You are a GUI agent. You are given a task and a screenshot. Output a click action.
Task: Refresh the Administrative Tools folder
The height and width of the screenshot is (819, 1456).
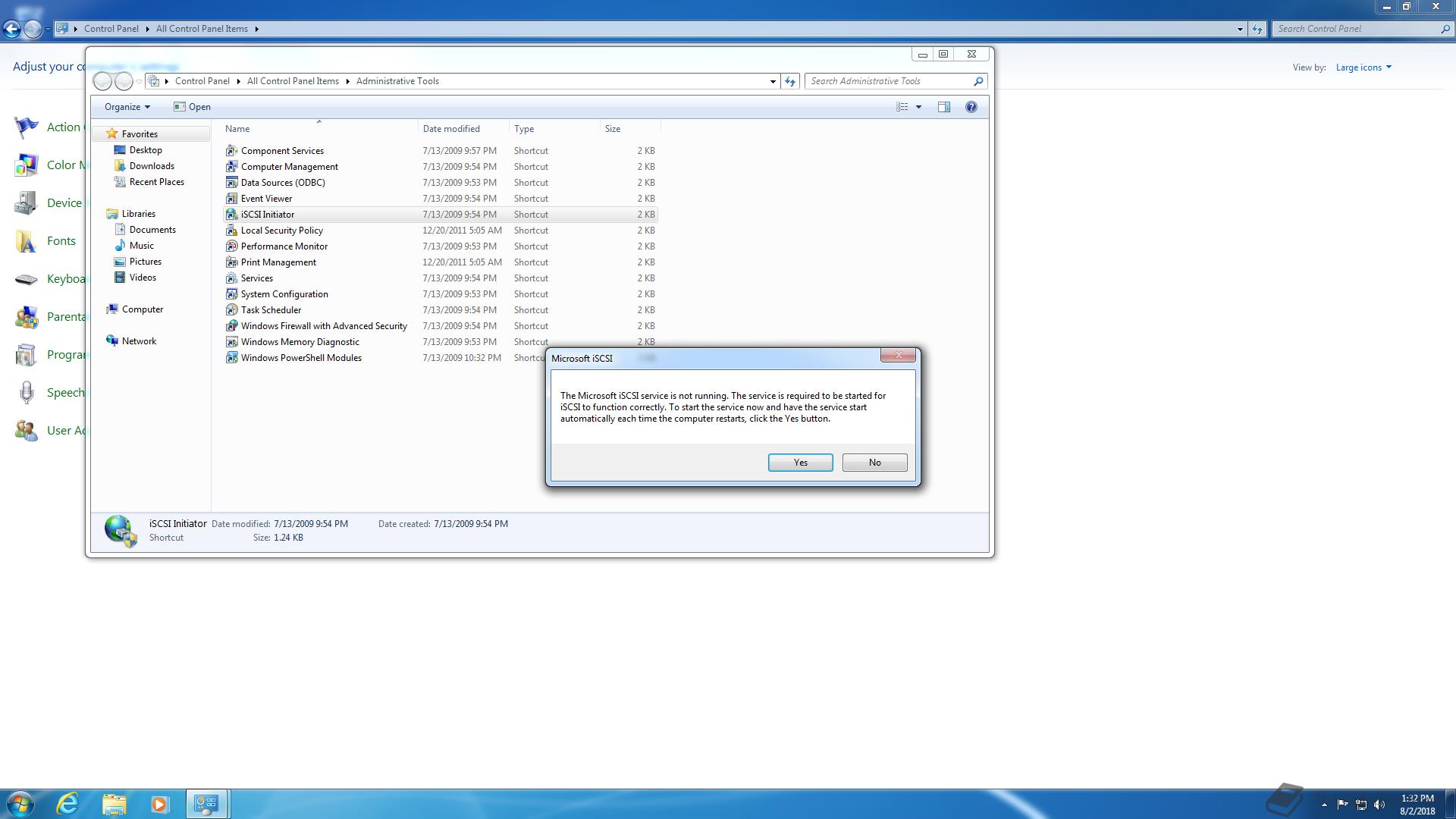tap(790, 81)
